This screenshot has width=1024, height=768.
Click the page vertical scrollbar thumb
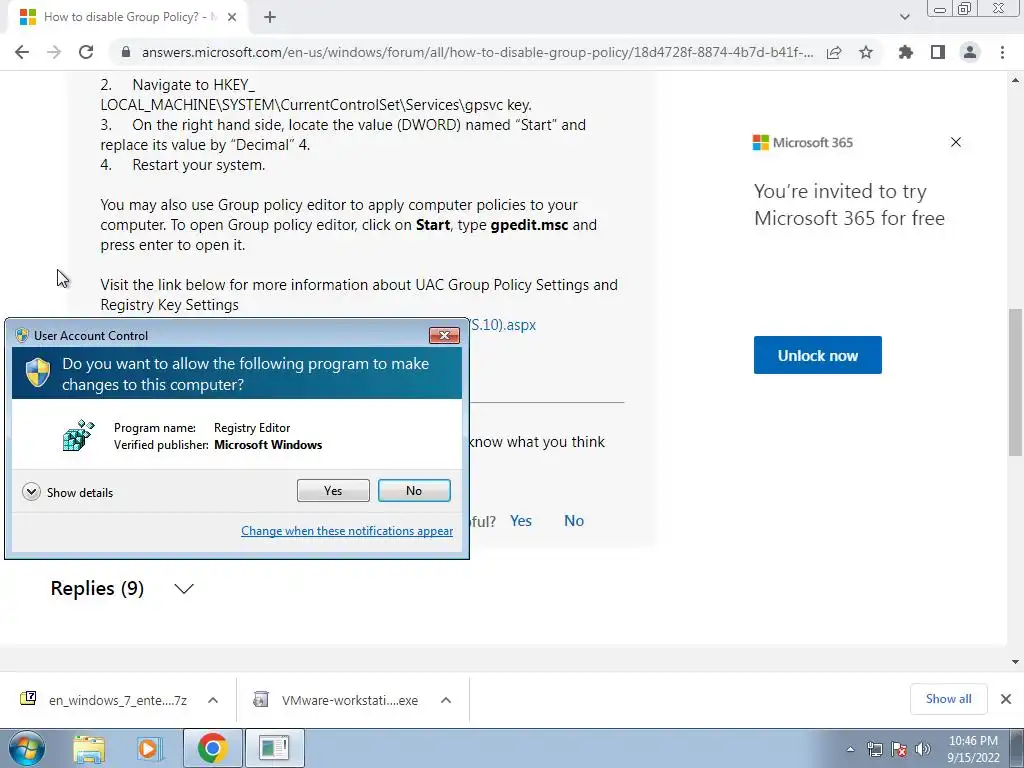point(1015,382)
